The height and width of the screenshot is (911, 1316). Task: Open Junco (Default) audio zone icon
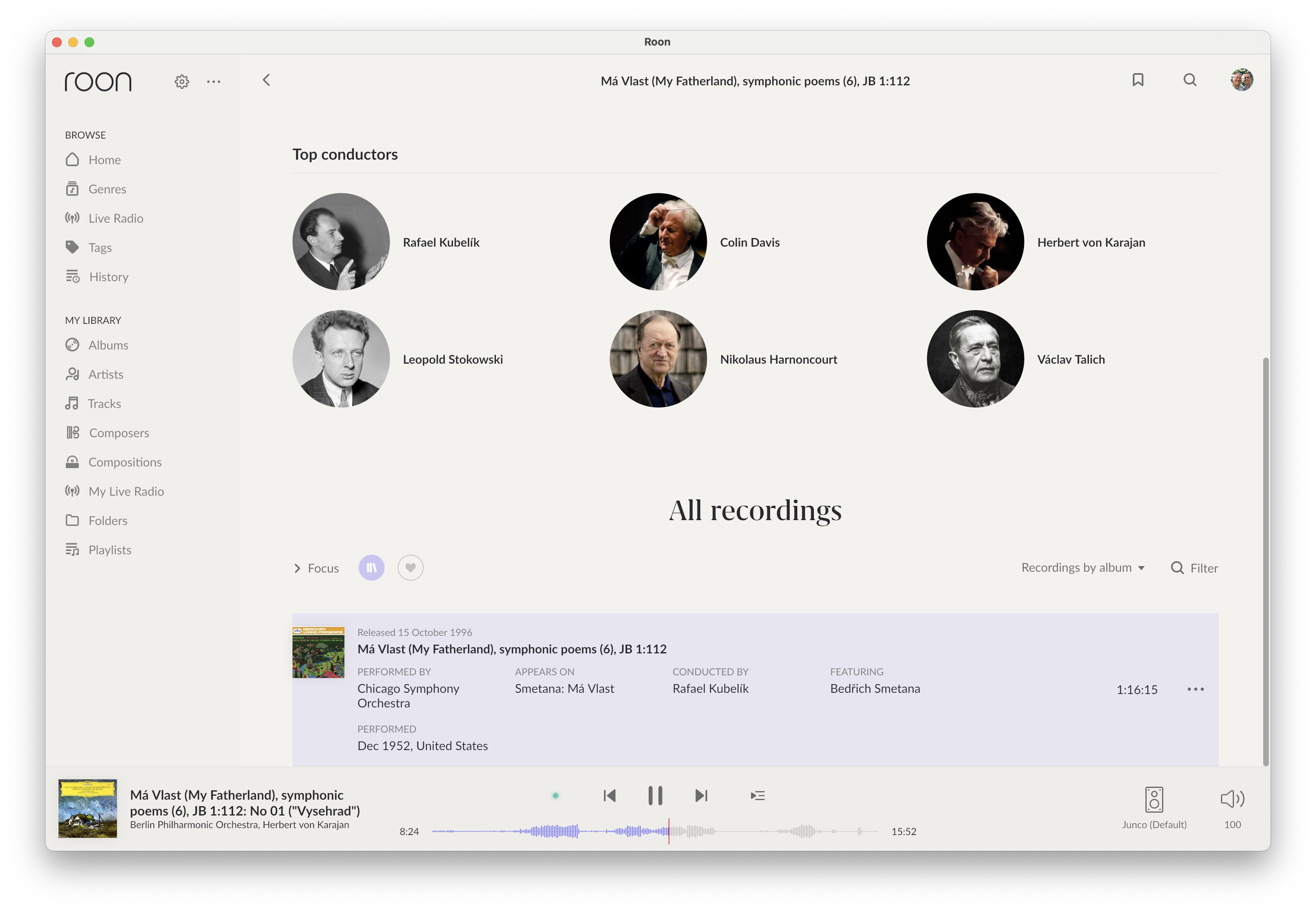tap(1154, 799)
